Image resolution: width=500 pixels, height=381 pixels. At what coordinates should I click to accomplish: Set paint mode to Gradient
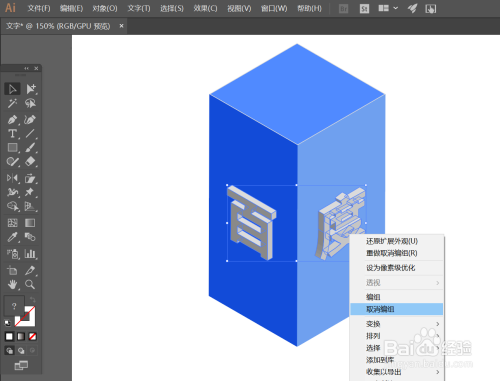pos(21,337)
